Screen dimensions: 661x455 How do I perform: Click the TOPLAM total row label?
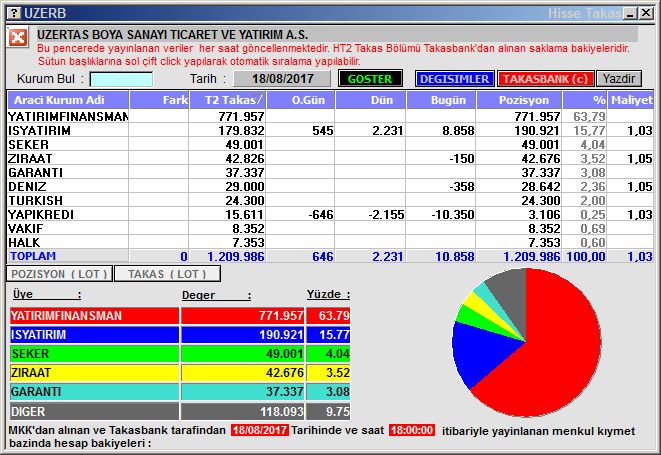click(33, 256)
